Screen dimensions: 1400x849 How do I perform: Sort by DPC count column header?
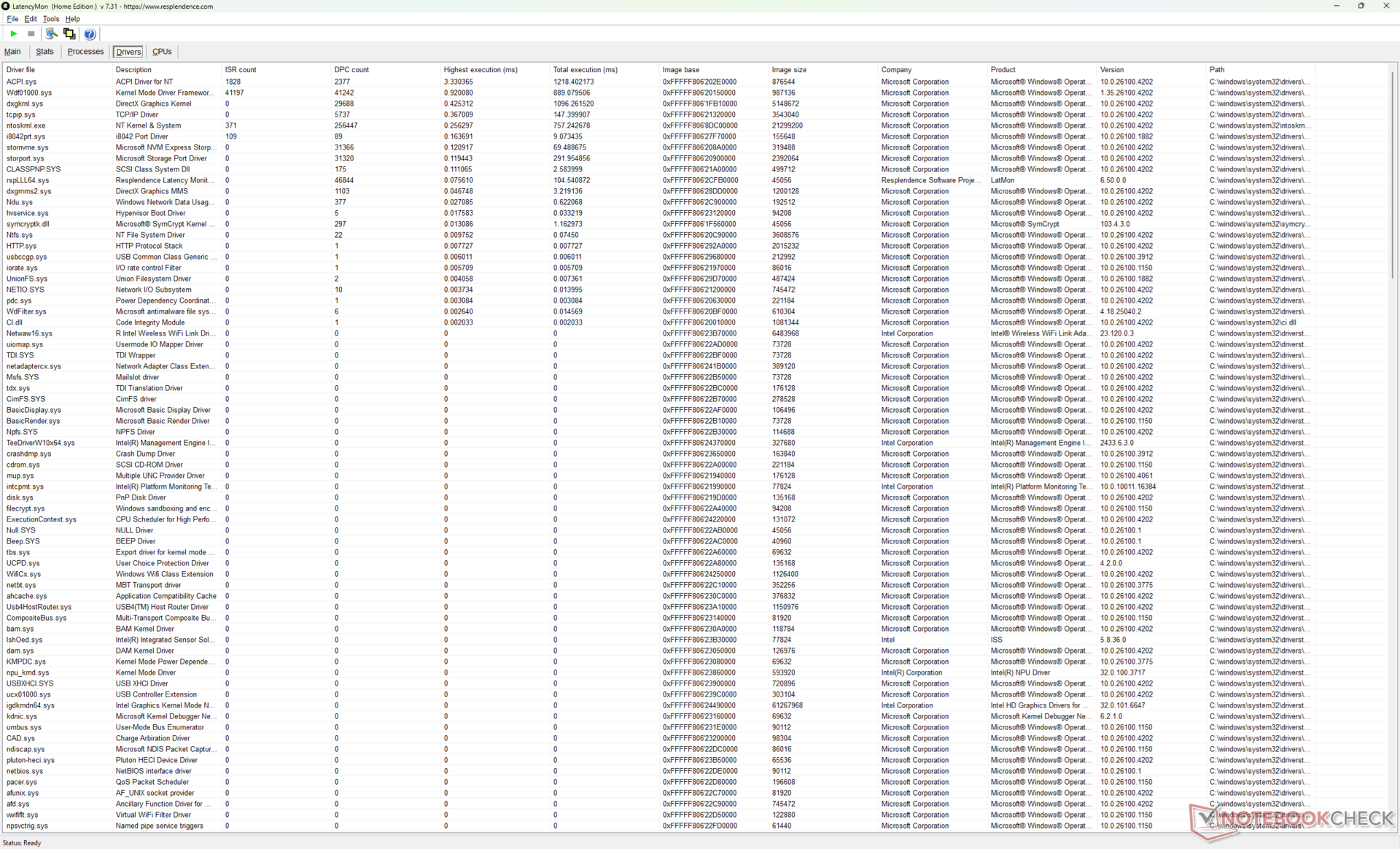351,70
